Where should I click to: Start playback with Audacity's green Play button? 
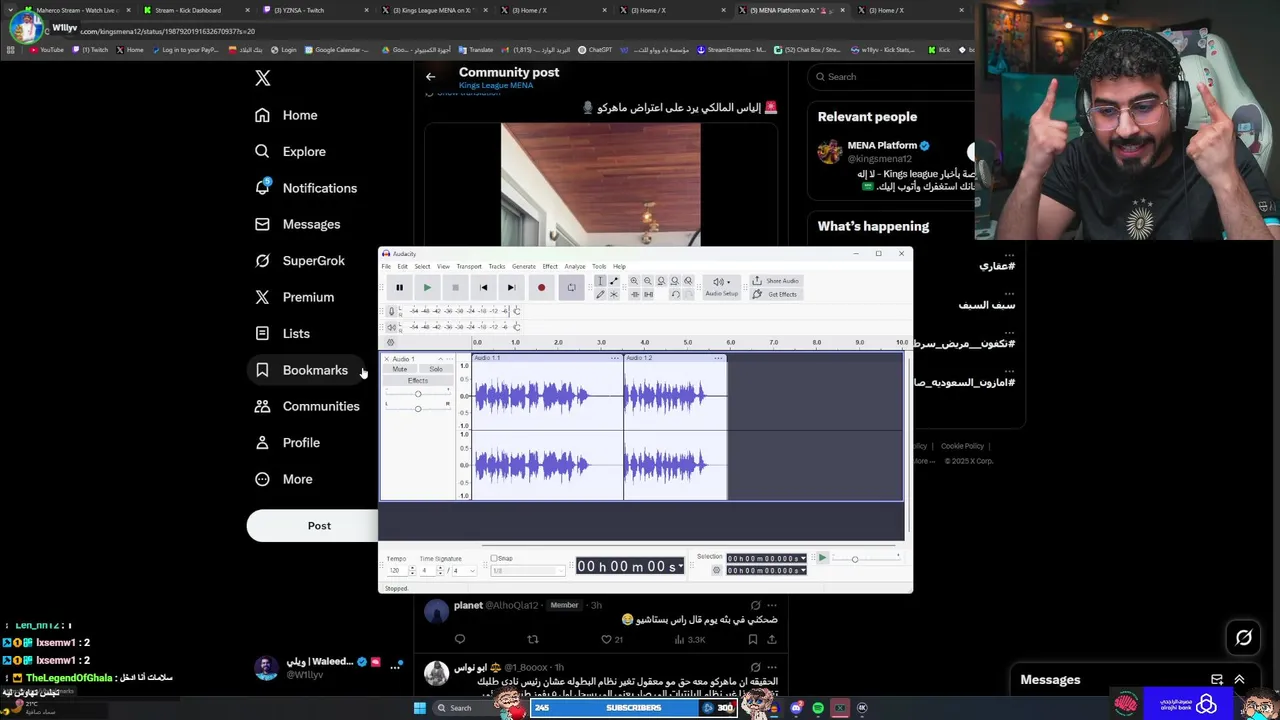point(427,287)
